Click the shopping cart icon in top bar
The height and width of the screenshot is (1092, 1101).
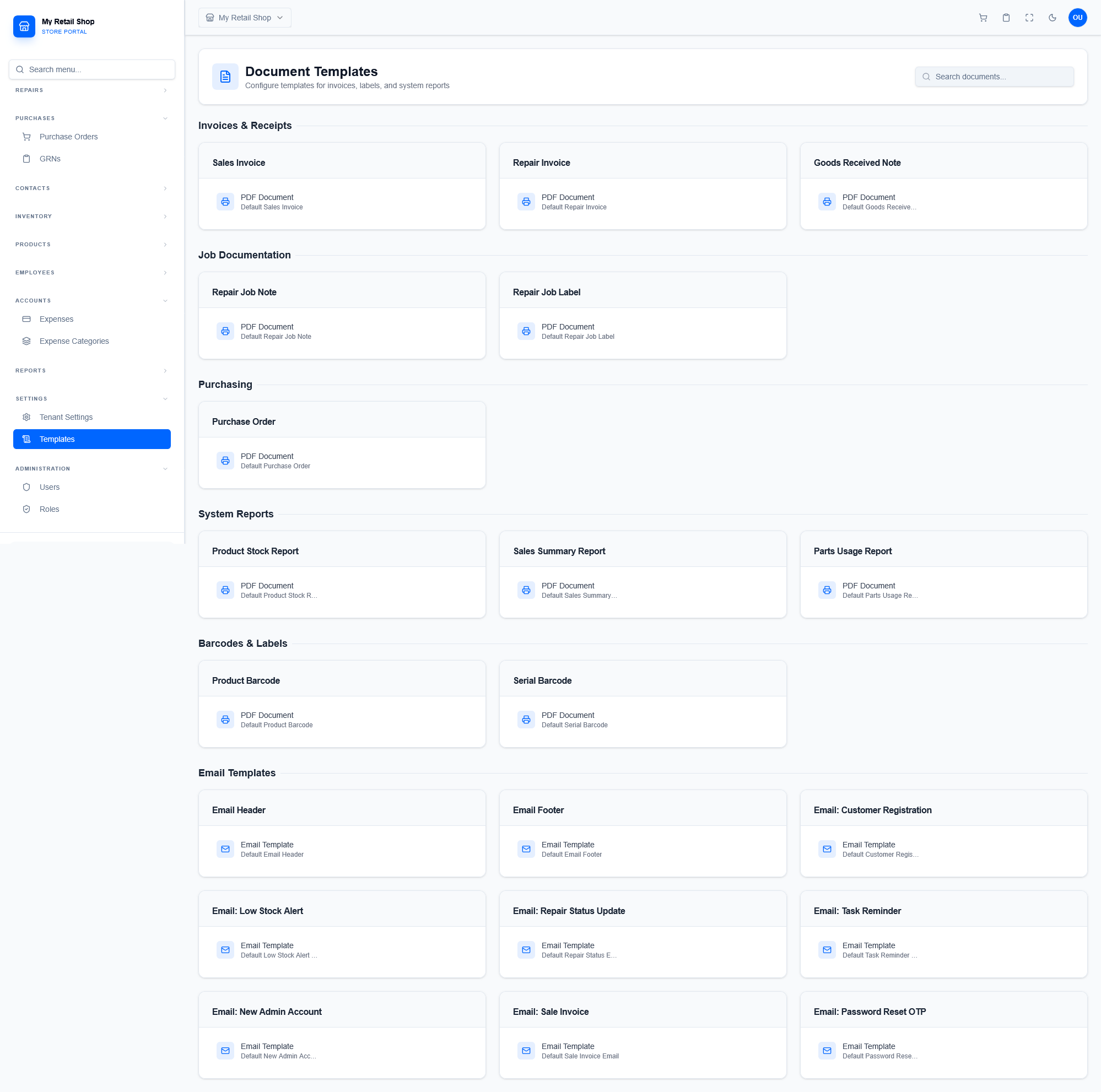pos(983,18)
